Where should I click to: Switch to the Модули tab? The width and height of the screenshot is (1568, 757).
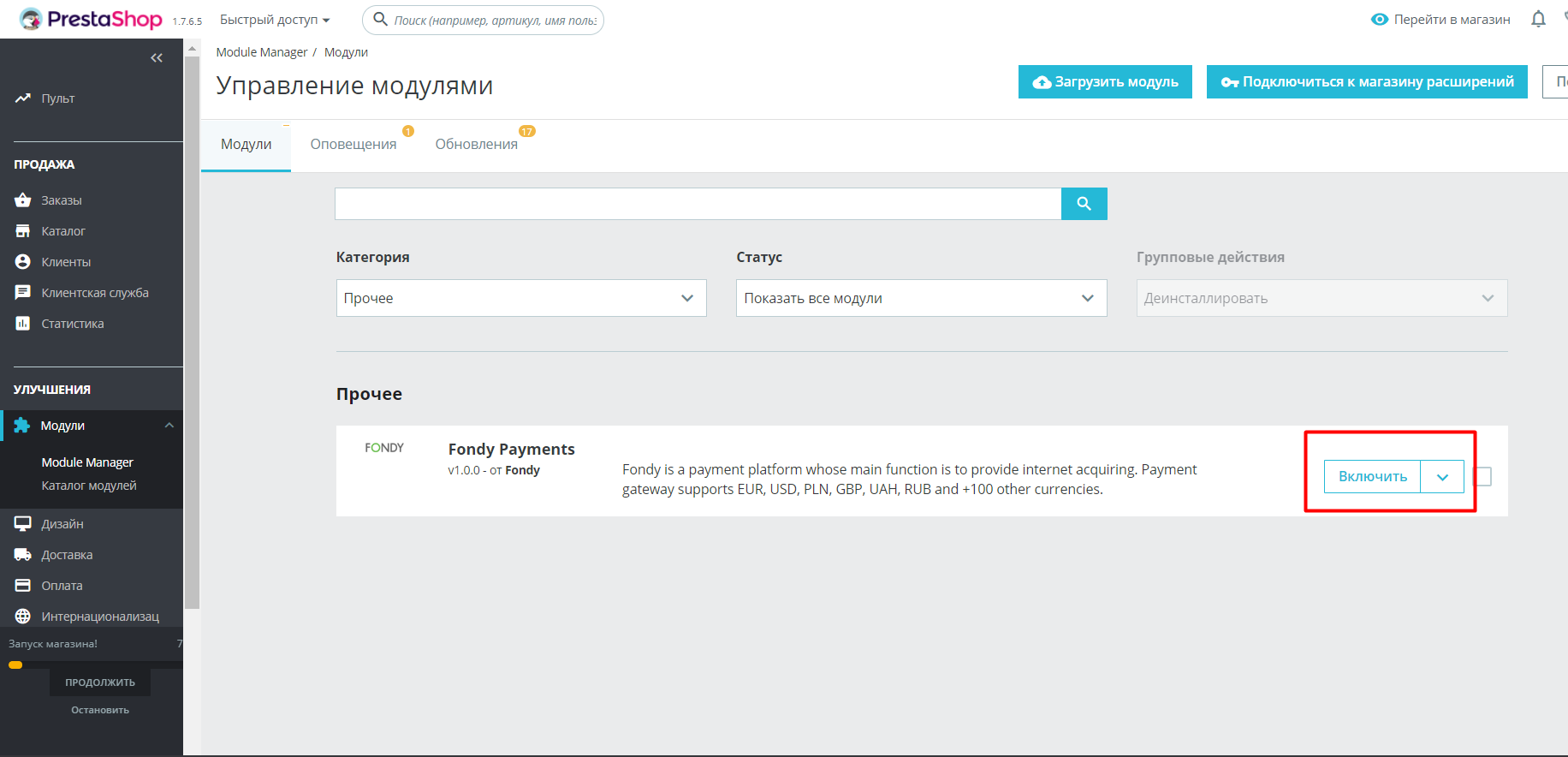246,145
